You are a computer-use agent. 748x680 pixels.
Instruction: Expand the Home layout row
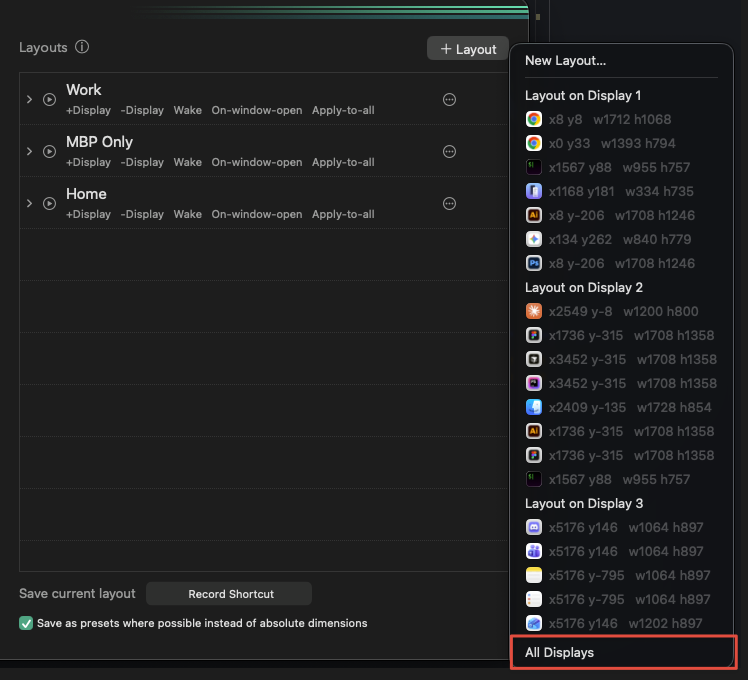click(30, 203)
